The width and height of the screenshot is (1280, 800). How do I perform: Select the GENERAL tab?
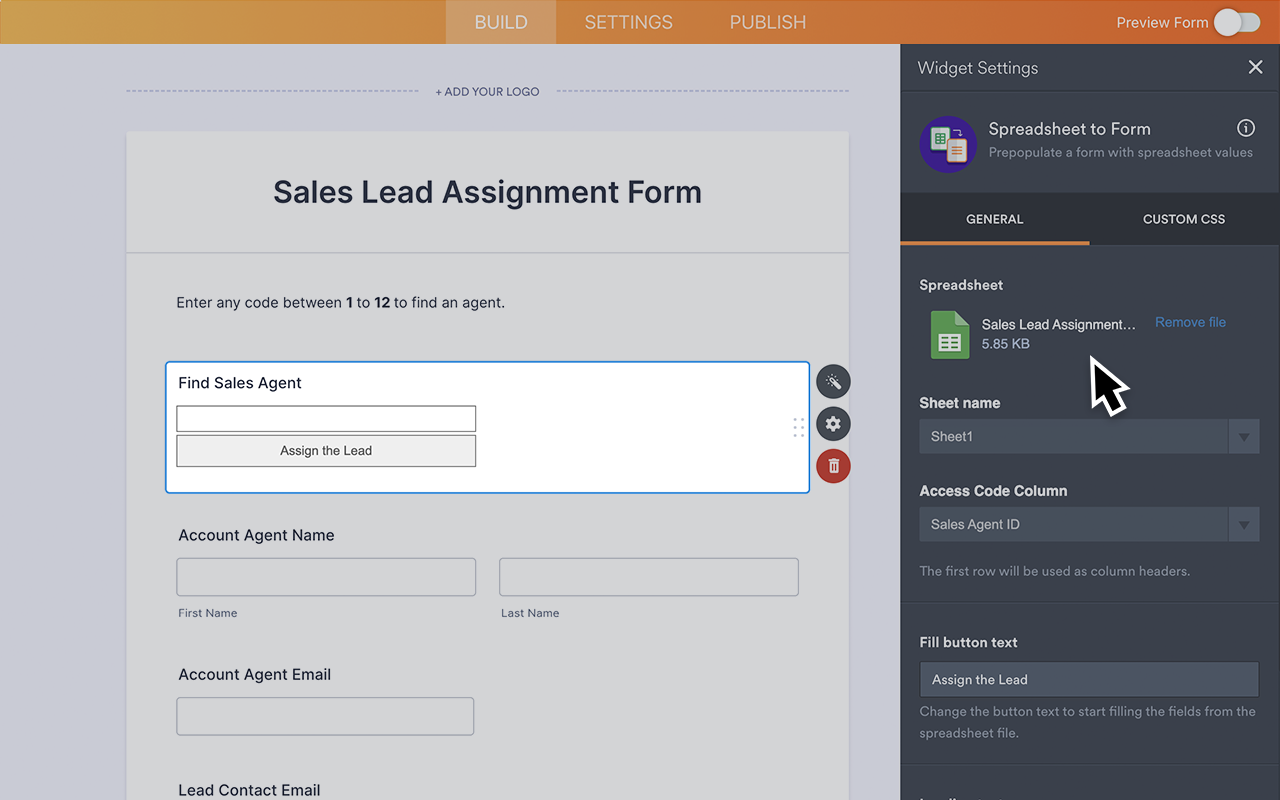pyautogui.click(x=994, y=219)
